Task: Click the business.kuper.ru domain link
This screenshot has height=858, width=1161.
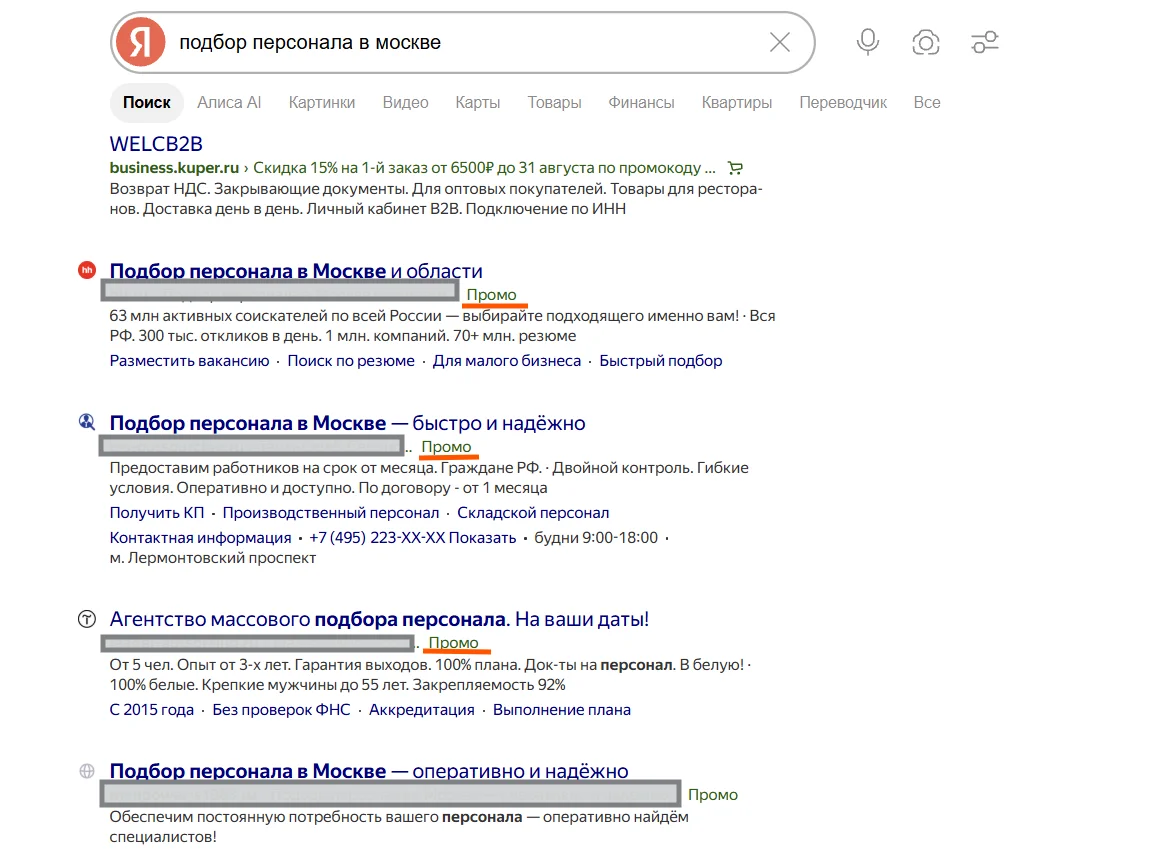Action: (174, 168)
